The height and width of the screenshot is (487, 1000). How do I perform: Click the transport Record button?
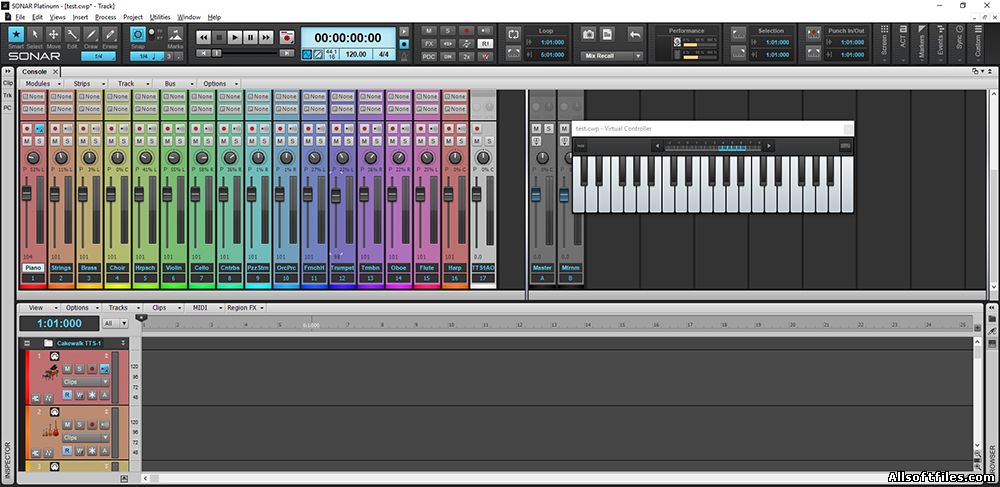(288, 38)
